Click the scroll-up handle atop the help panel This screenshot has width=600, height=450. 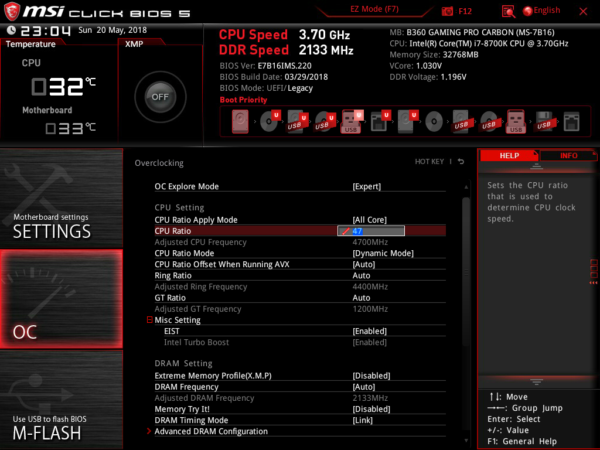[x=536, y=166]
